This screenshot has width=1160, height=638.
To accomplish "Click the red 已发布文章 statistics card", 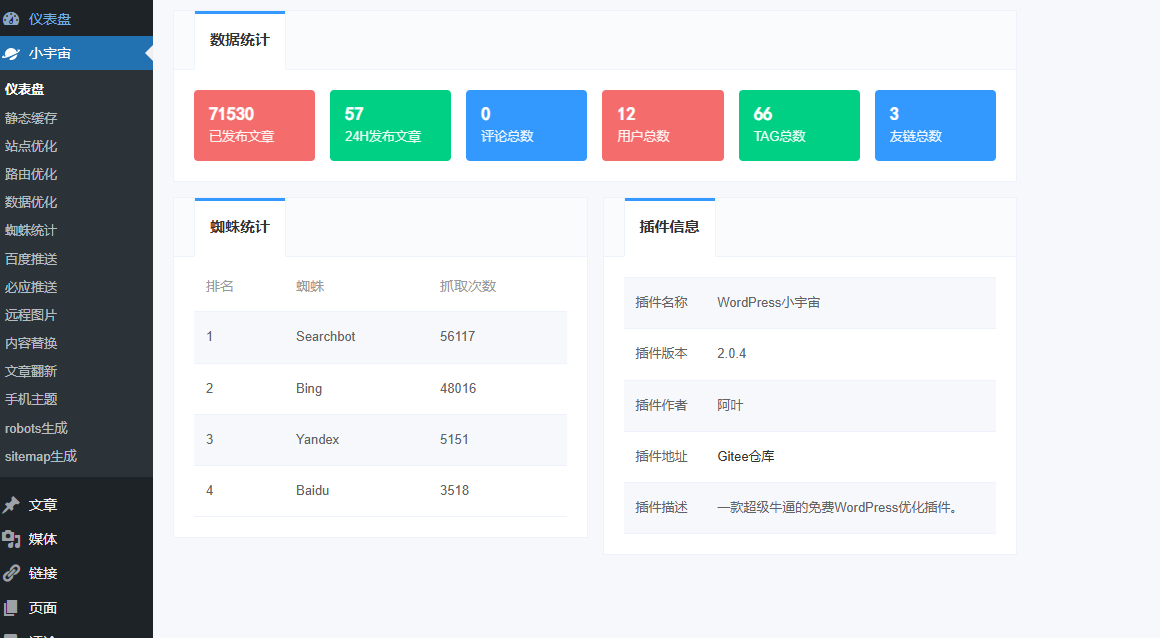I will pyautogui.click(x=254, y=125).
